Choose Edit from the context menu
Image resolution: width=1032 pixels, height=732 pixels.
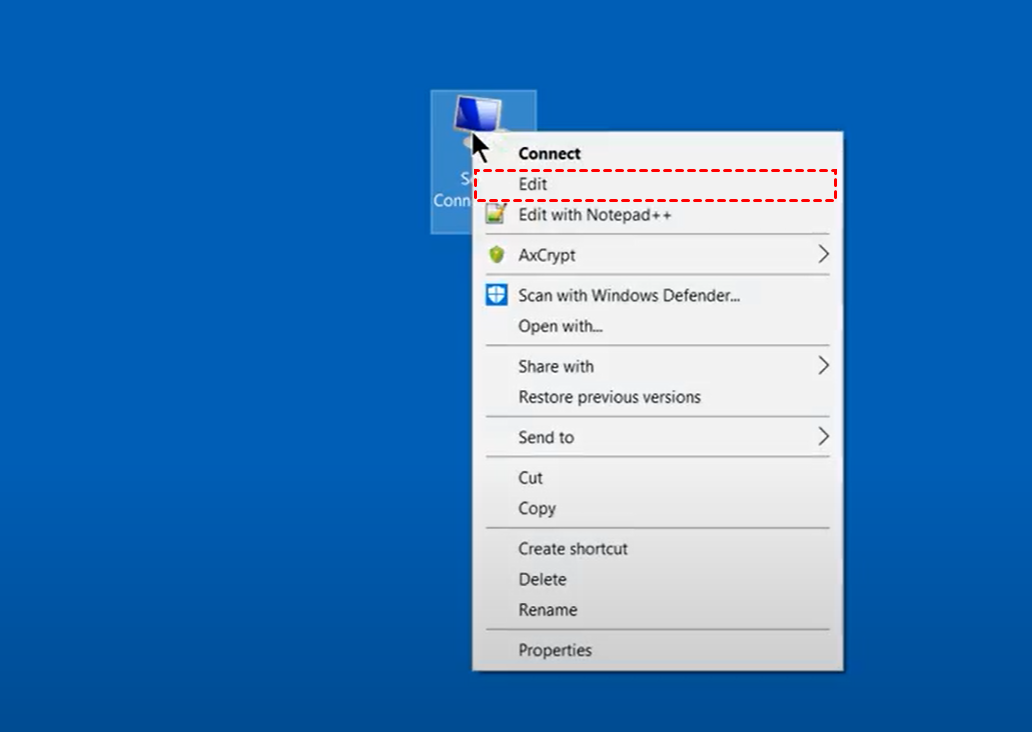[x=656, y=184]
